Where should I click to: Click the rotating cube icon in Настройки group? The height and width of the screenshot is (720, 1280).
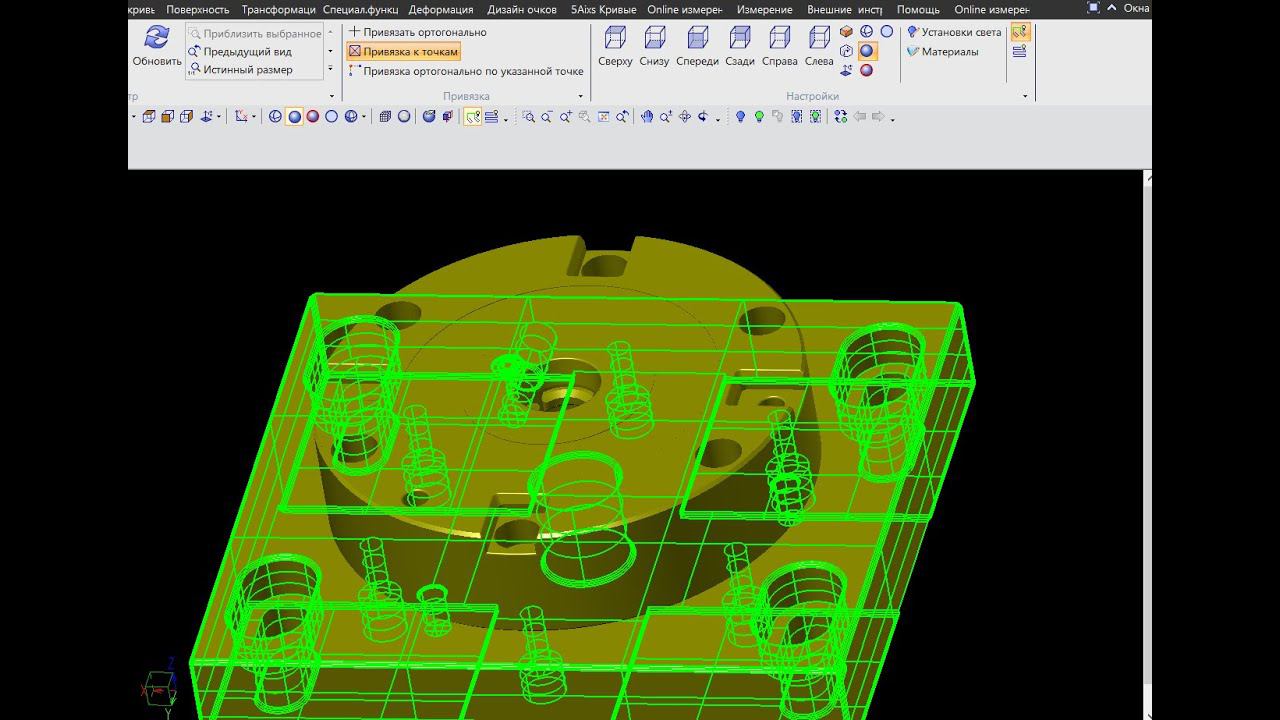click(846, 51)
